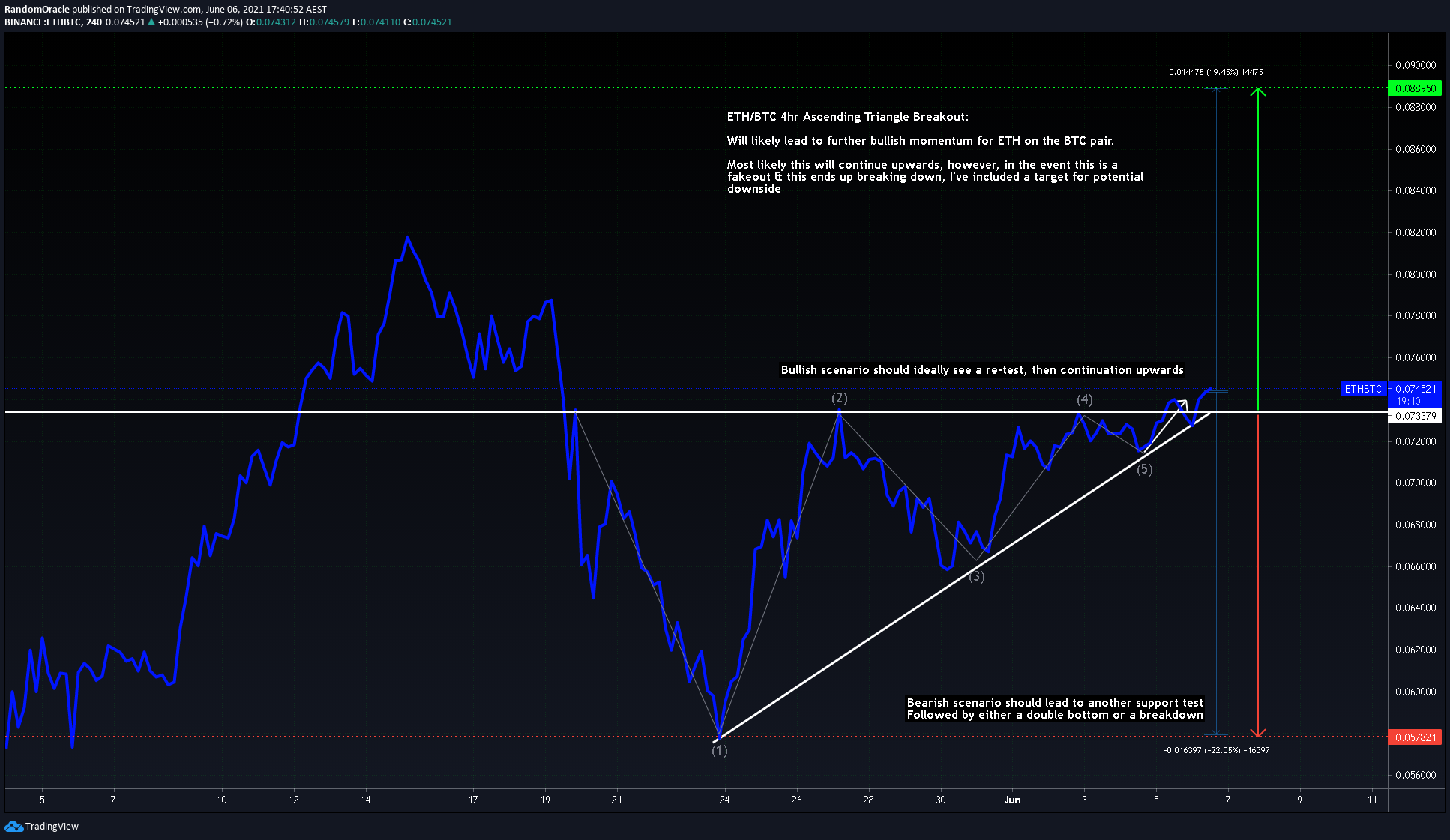Click the white 0.073379 price label
The width and height of the screenshot is (1450, 840).
(1415, 416)
